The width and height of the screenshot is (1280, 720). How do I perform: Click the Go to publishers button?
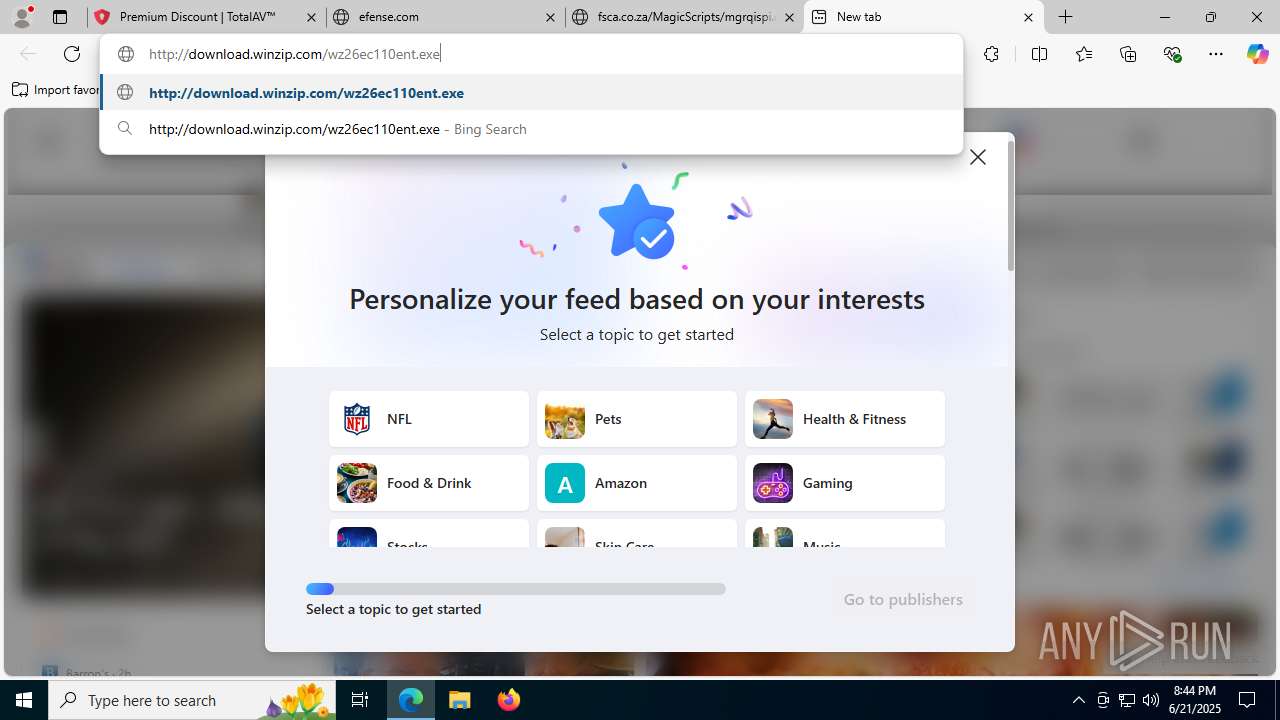click(x=903, y=600)
